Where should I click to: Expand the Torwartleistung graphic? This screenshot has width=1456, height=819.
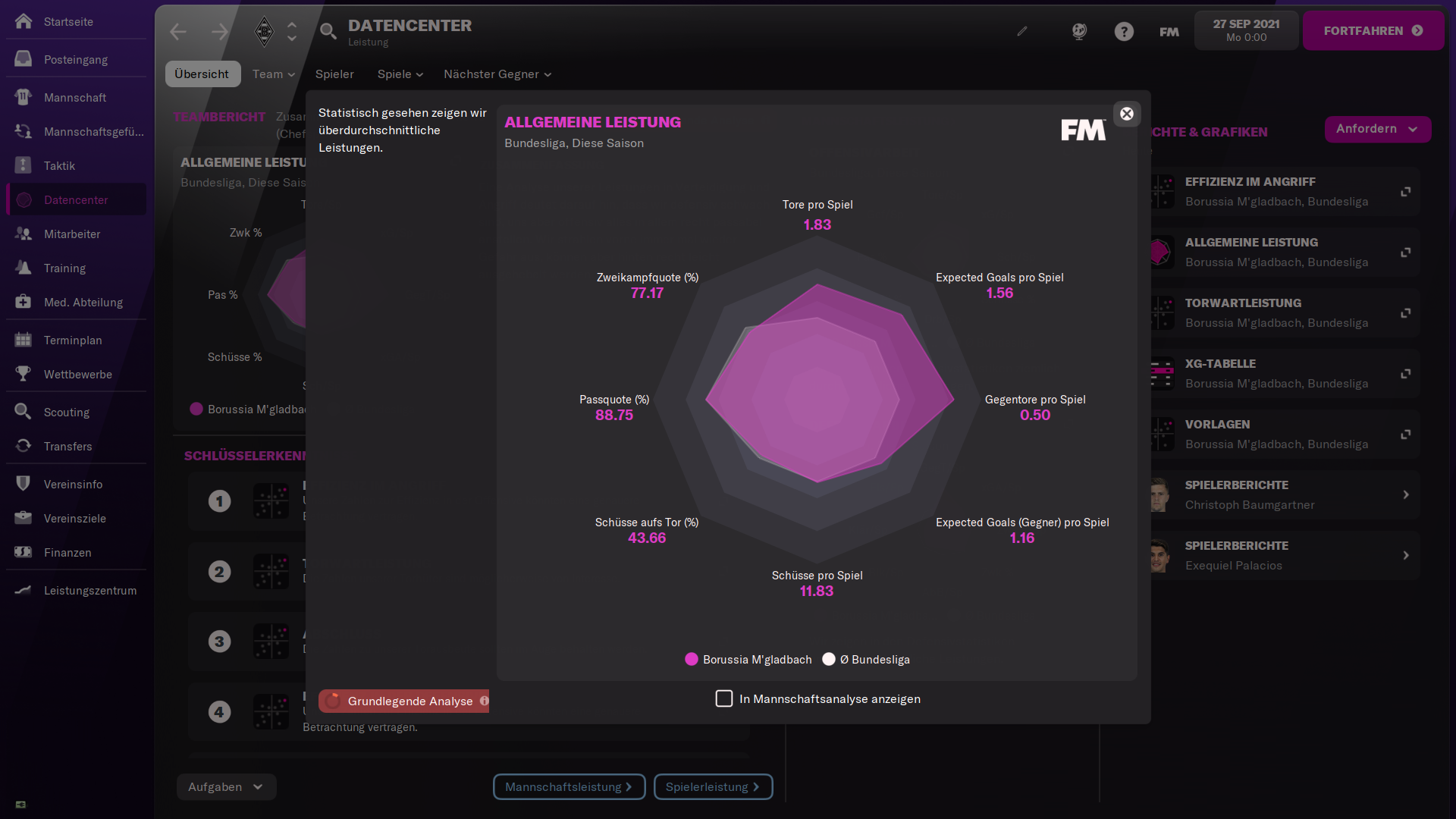click(x=1405, y=312)
